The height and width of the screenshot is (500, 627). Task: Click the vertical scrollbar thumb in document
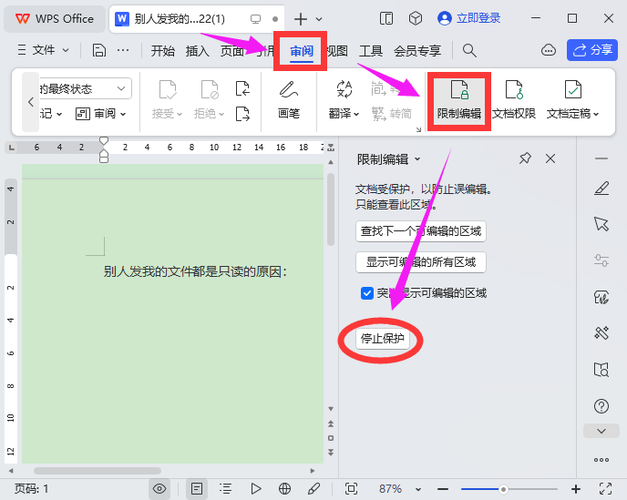[x=330, y=209]
